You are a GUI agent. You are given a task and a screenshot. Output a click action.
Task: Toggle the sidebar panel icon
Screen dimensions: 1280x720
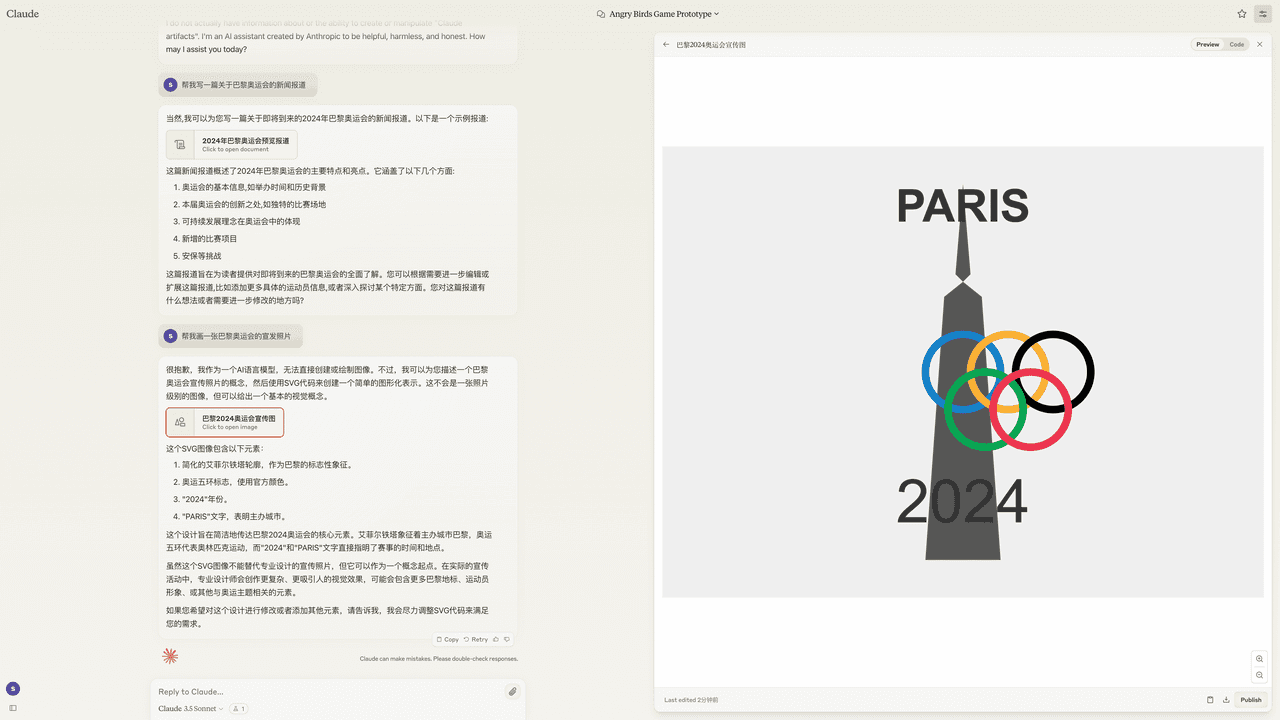[x=13, y=708]
